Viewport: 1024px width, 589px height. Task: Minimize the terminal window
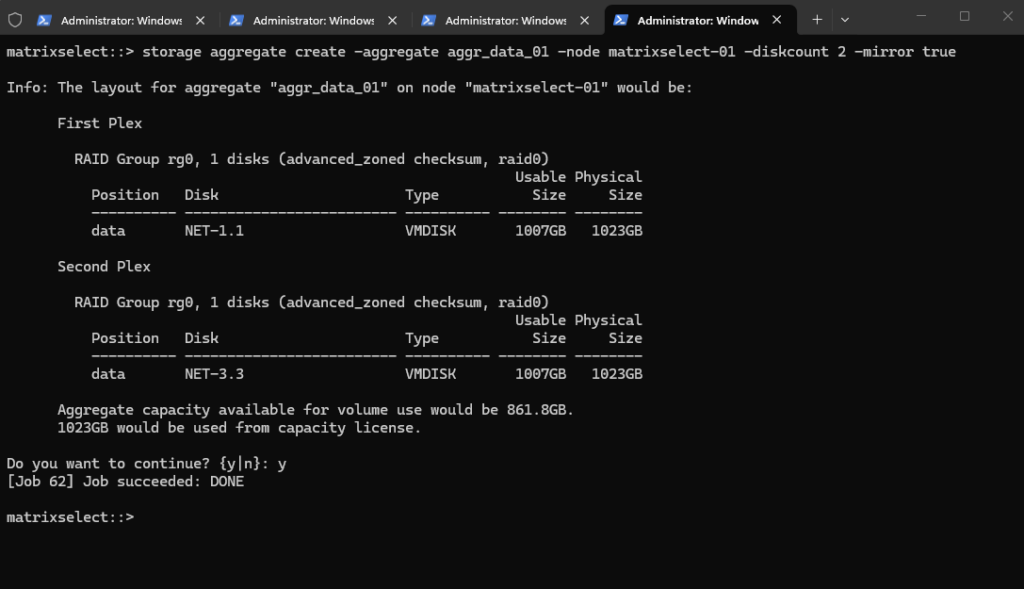pyautogui.click(x=919, y=16)
